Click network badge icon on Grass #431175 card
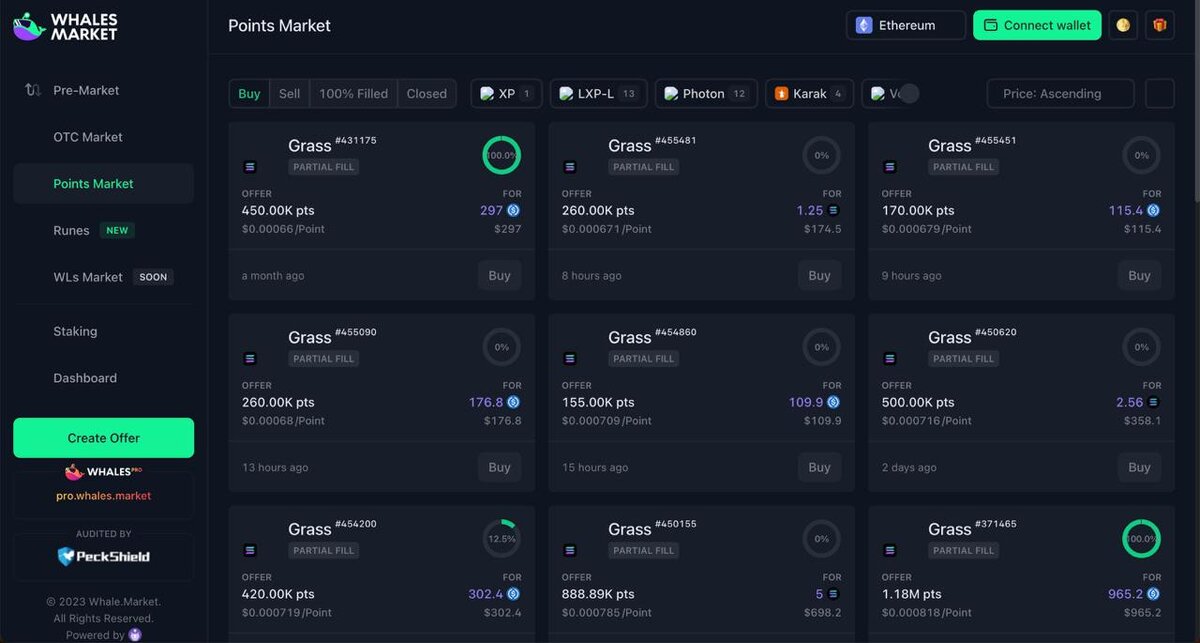The width and height of the screenshot is (1200, 643). 250,167
